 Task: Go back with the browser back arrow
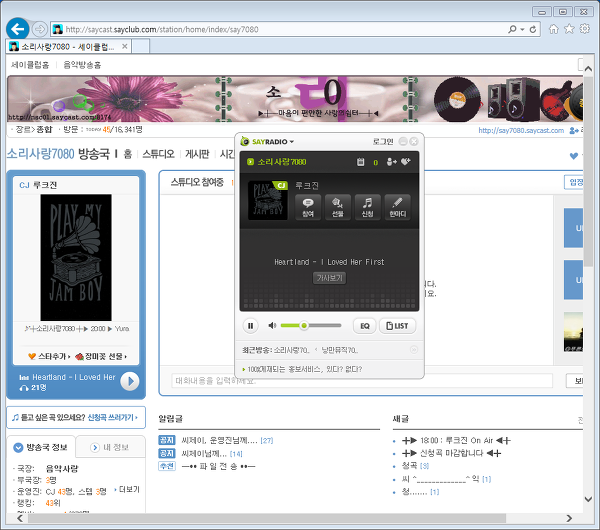tap(18, 29)
